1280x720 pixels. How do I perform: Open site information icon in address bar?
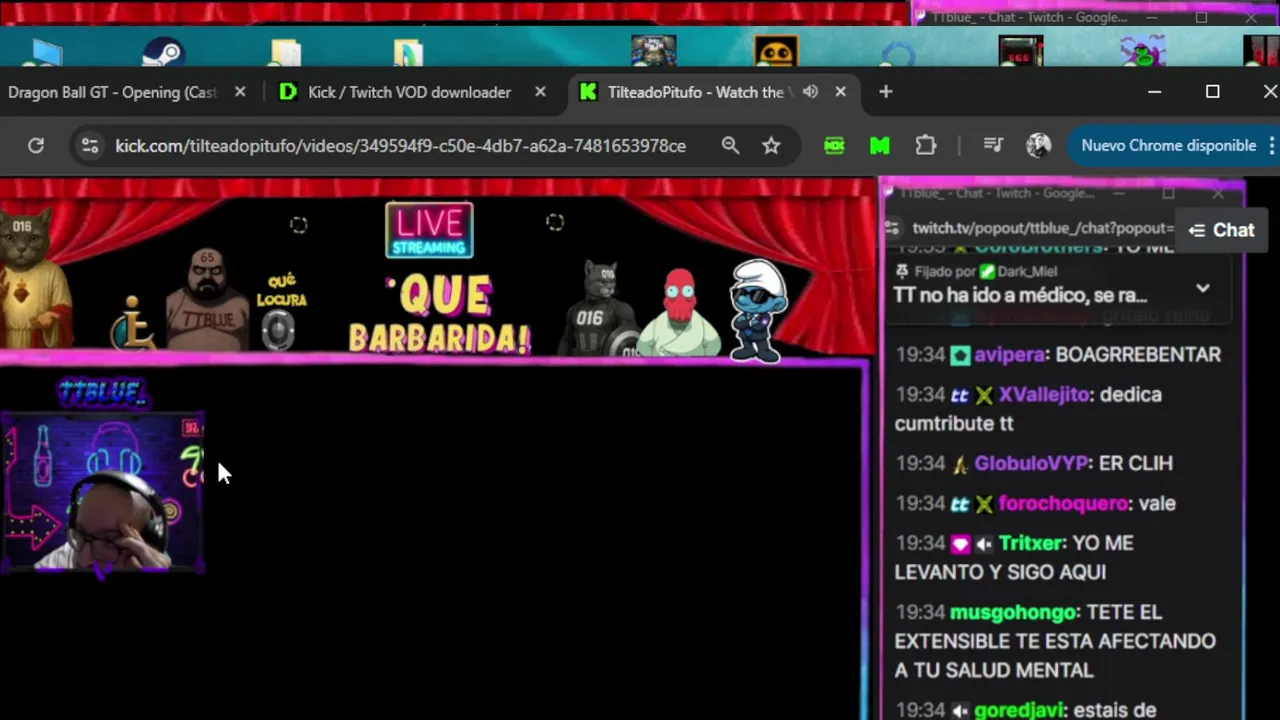pyautogui.click(x=90, y=146)
